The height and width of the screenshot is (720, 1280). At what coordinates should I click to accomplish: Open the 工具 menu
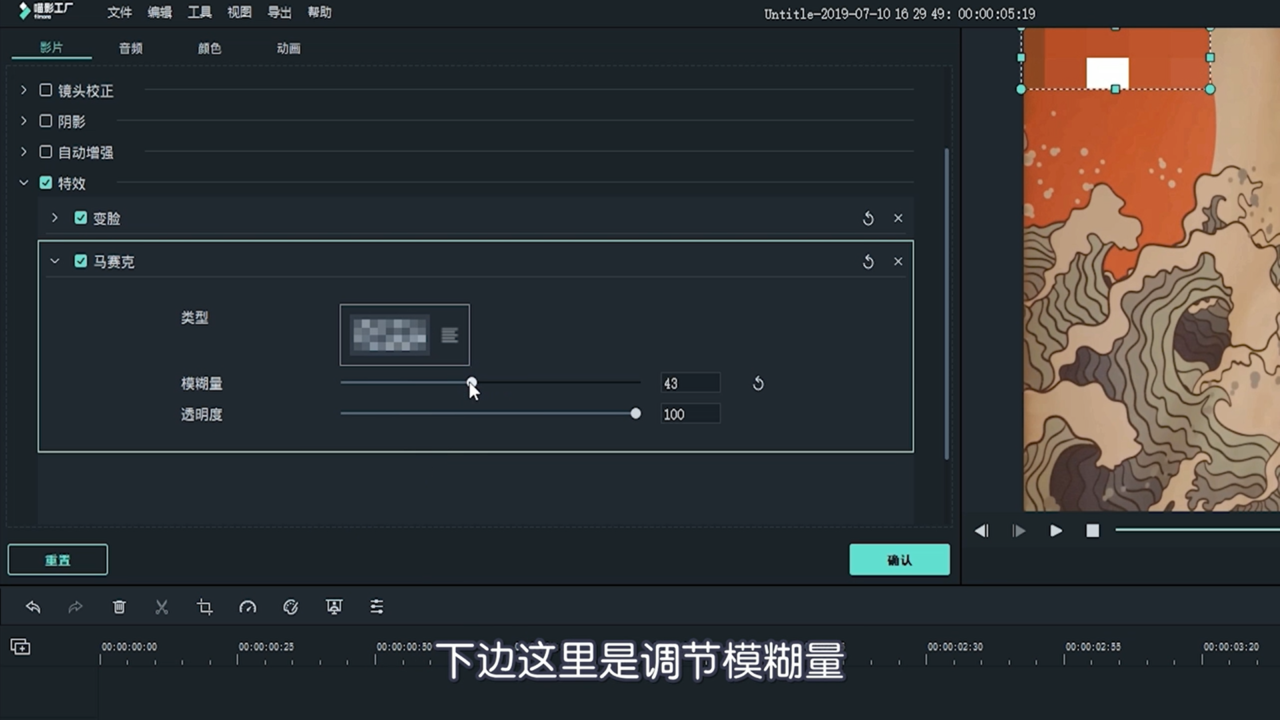(x=200, y=13)
